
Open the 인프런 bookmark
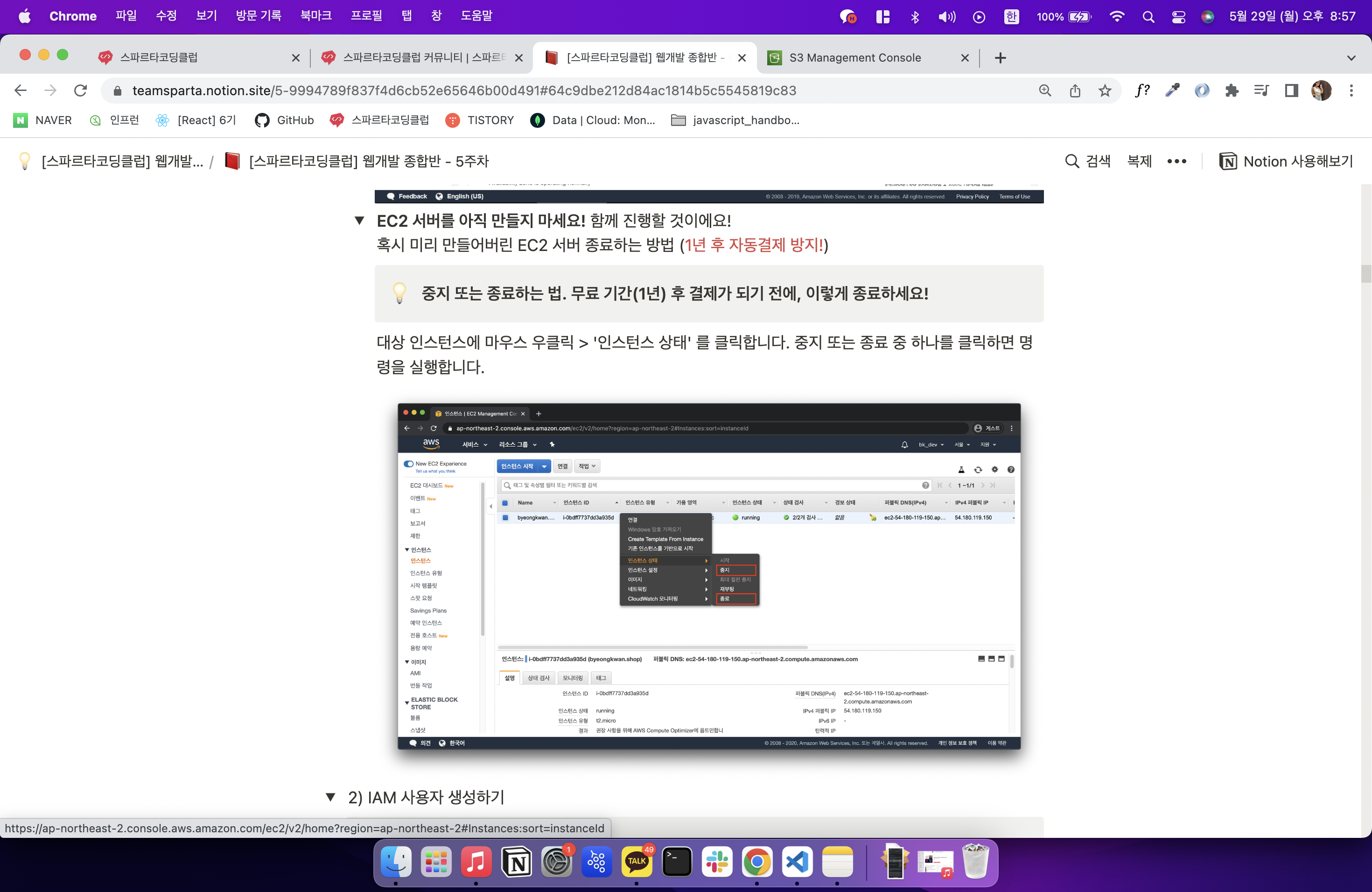pyautogui.click(x=114, y=120)
